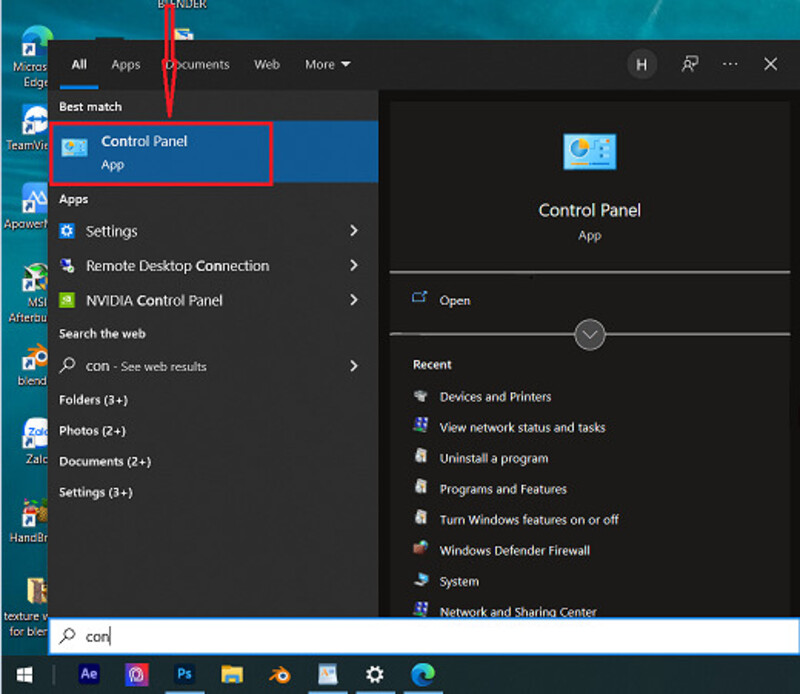
Task: Expand Settings (3+) group
Action: pos(96,492)
